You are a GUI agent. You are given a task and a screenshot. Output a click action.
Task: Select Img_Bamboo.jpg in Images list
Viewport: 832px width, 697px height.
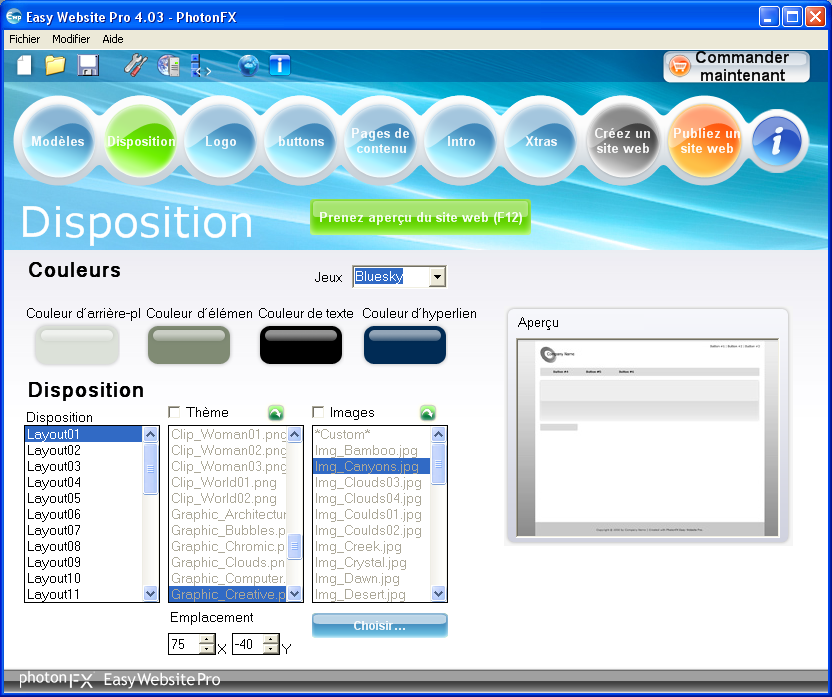pyautogui.click(x=372, y=450)
